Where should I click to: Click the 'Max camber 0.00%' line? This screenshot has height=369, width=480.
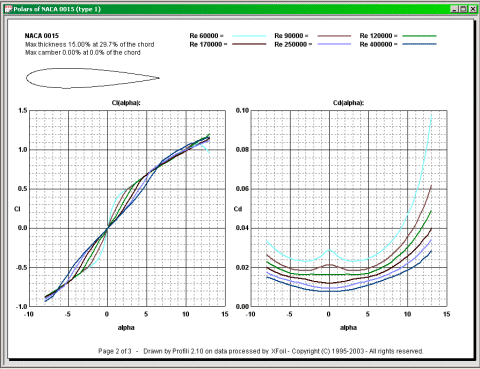click(x=83, y=53)
